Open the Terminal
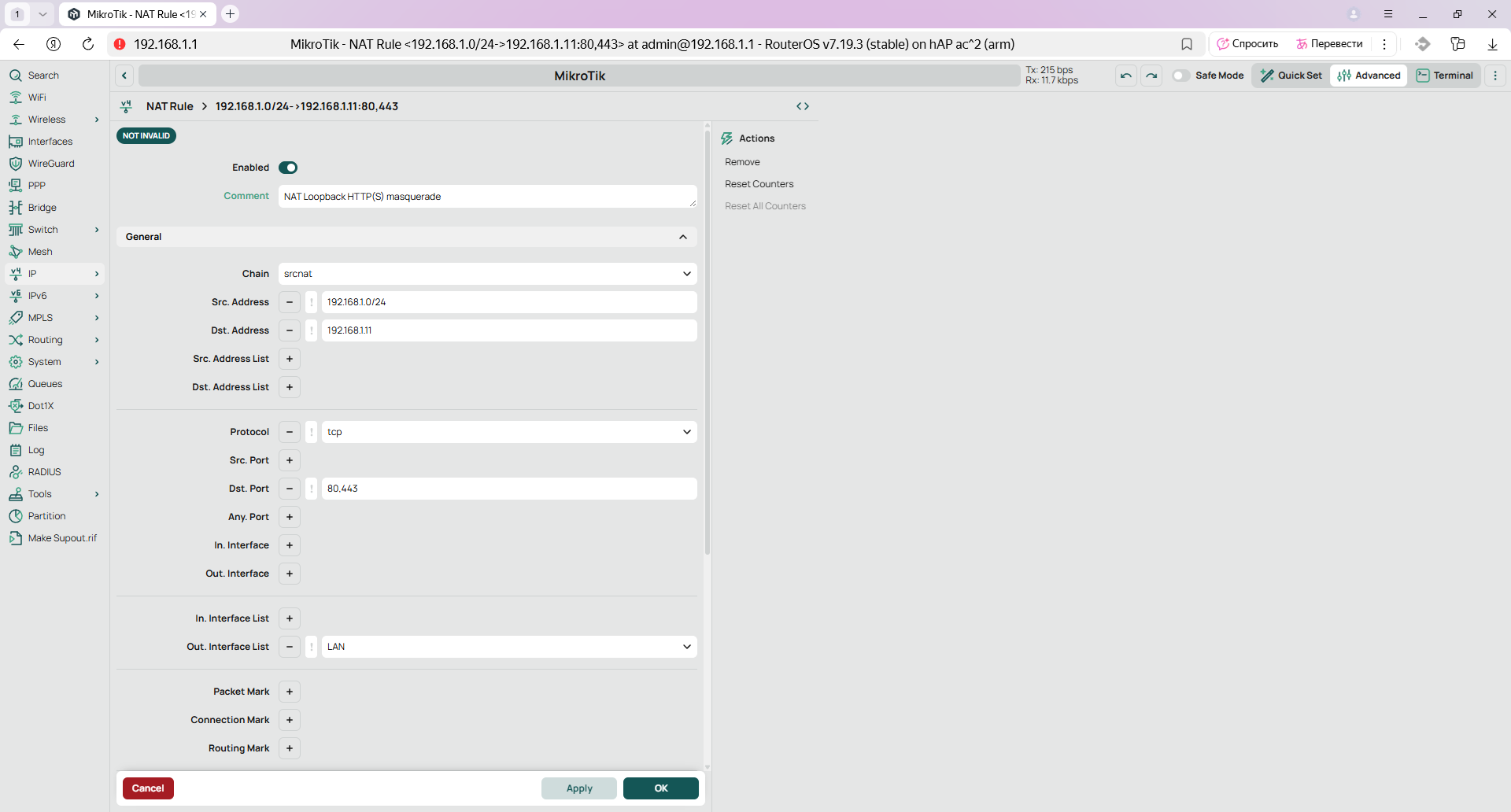This screenshot has width=1511, height=812. pos(1445,76)
